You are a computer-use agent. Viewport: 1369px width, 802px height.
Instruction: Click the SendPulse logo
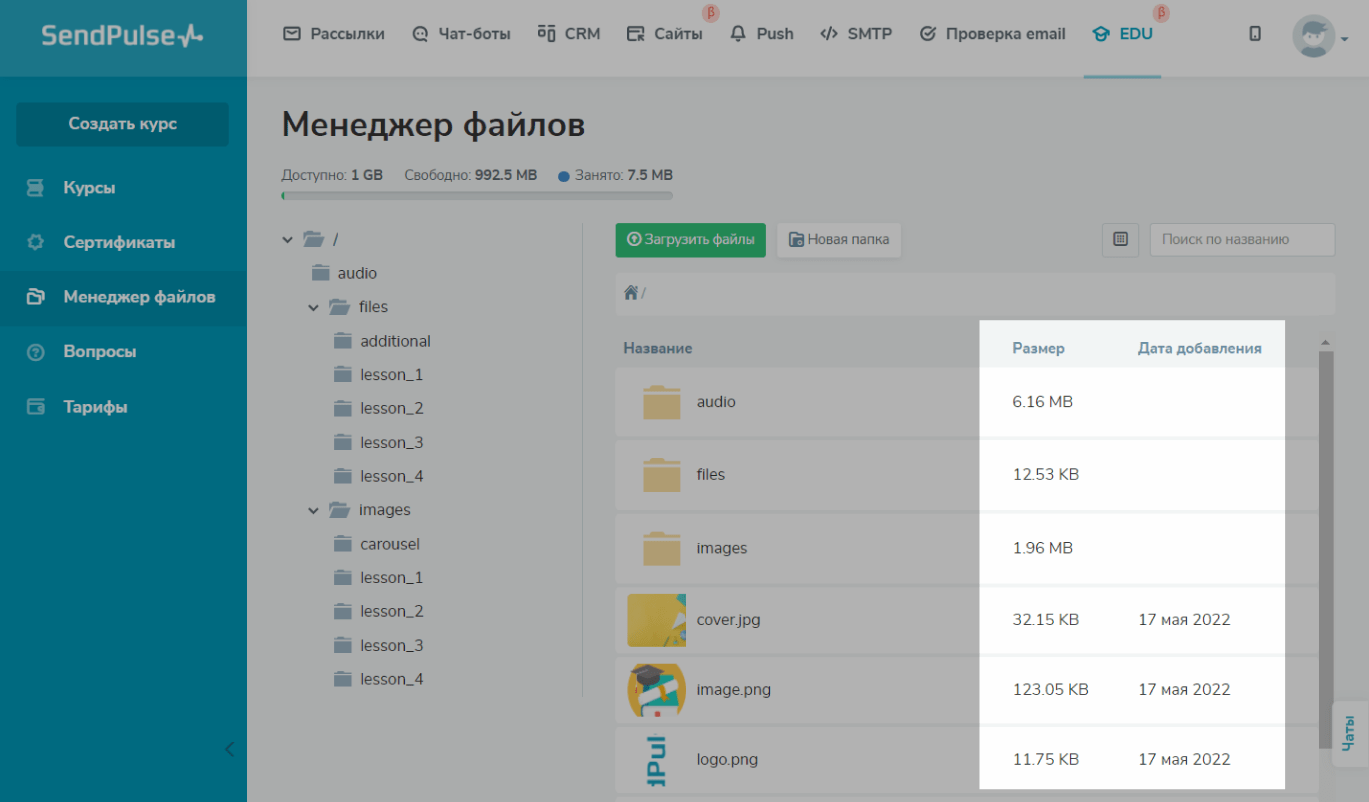pos(122,36)
